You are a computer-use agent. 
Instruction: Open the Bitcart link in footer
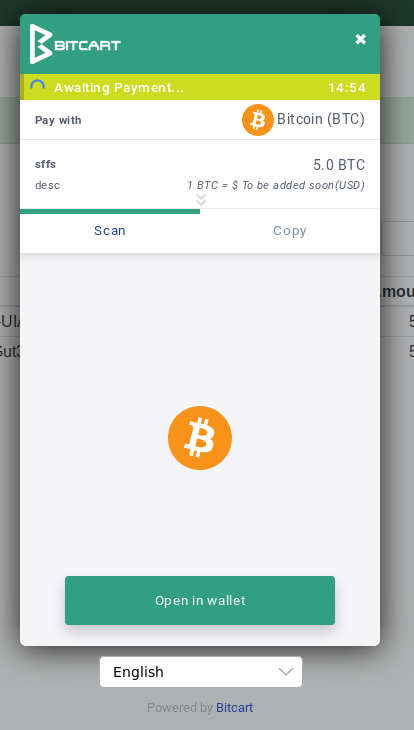(234, 708)
